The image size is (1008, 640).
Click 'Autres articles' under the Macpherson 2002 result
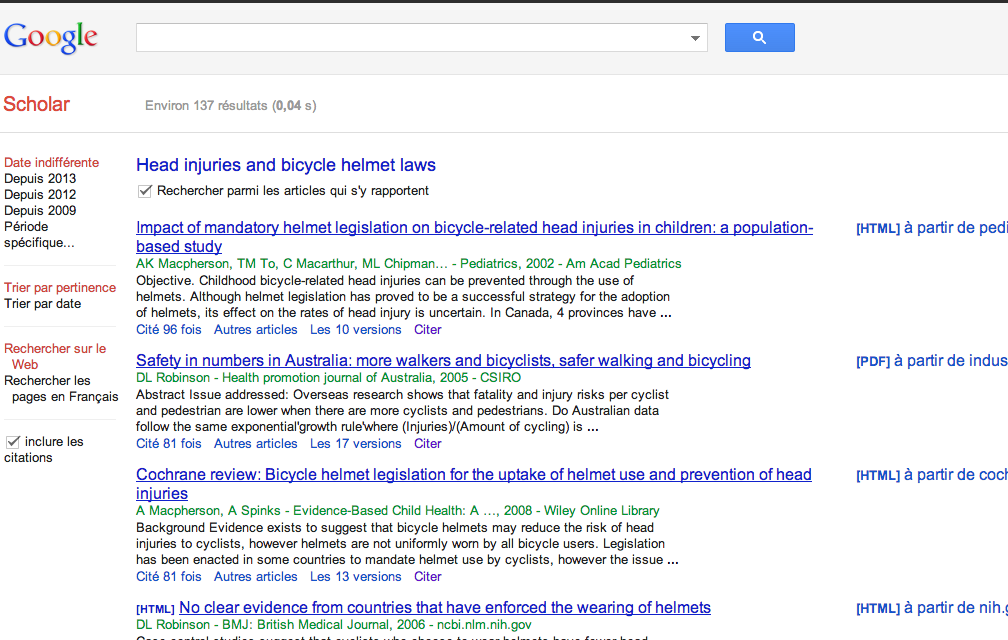click(256, 330)
